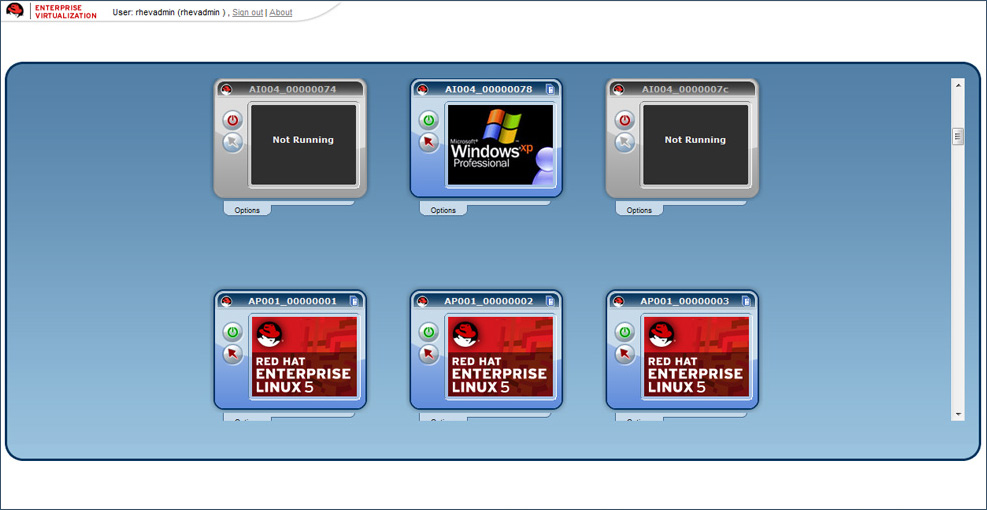Click the document icon on AP001_00000001 title

pyautogui.click(x=354, y=302)
